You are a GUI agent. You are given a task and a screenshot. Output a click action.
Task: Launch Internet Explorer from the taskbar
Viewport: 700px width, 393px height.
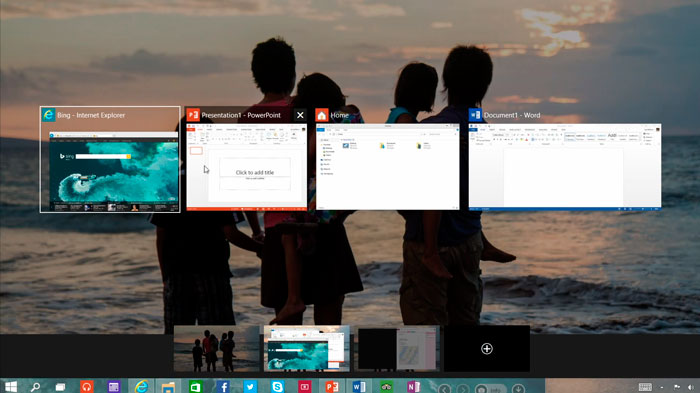141,386
